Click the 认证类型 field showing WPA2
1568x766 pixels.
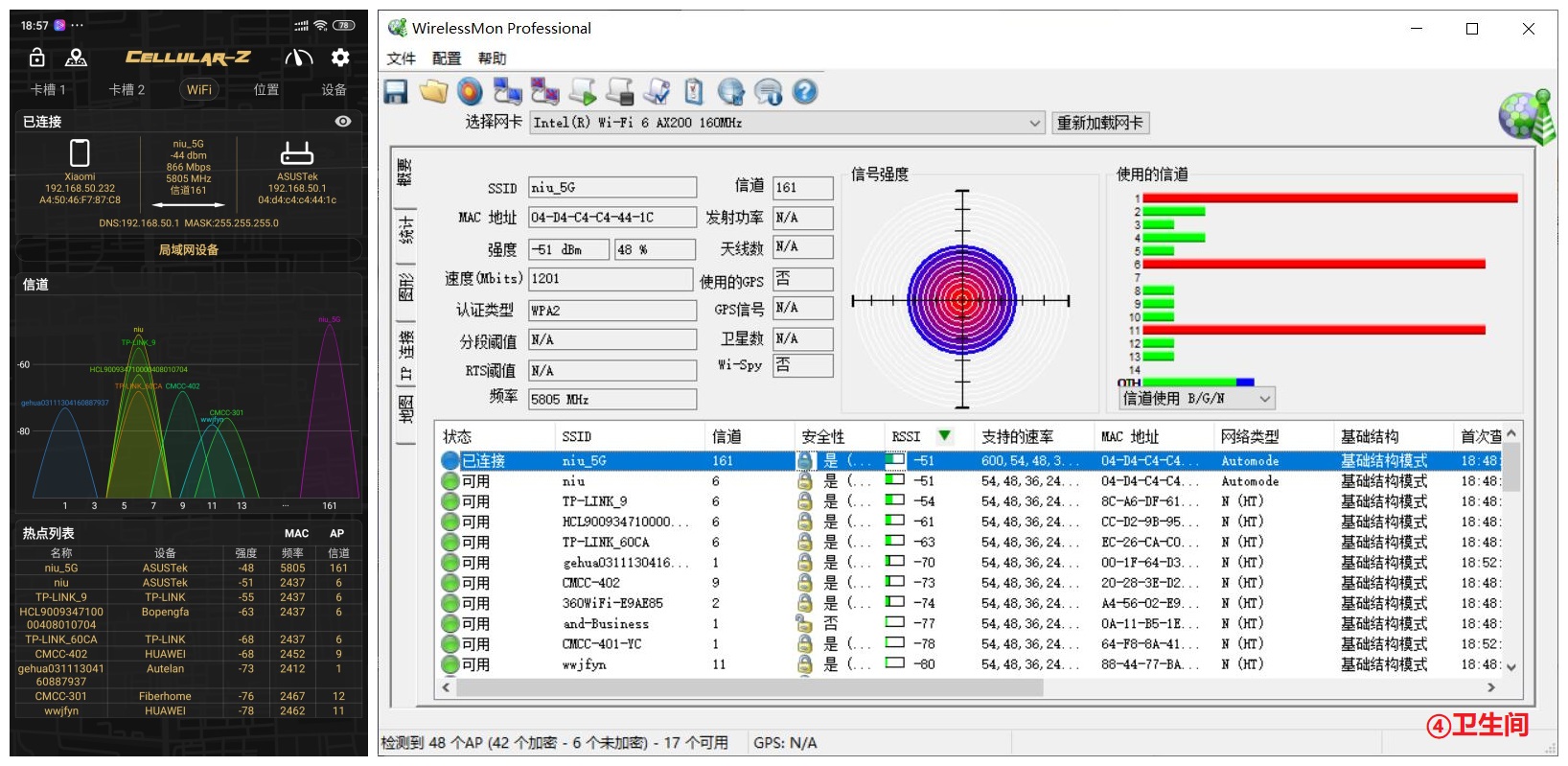click(612, 311)
